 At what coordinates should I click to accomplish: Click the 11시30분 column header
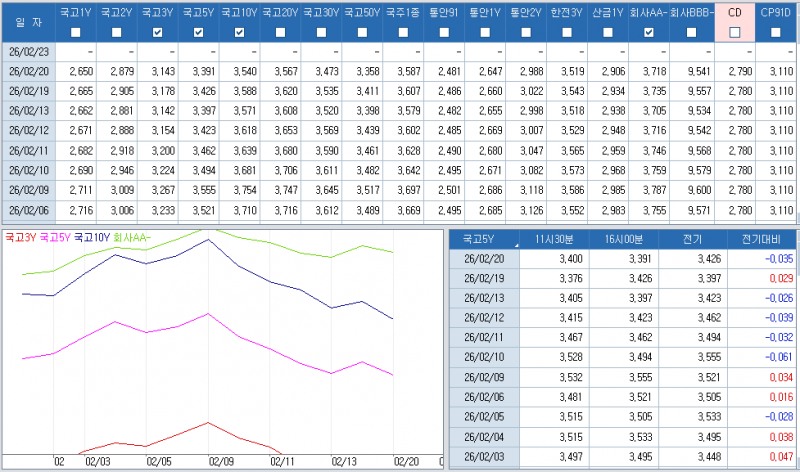pyautogui.click(x=557, y=239)
